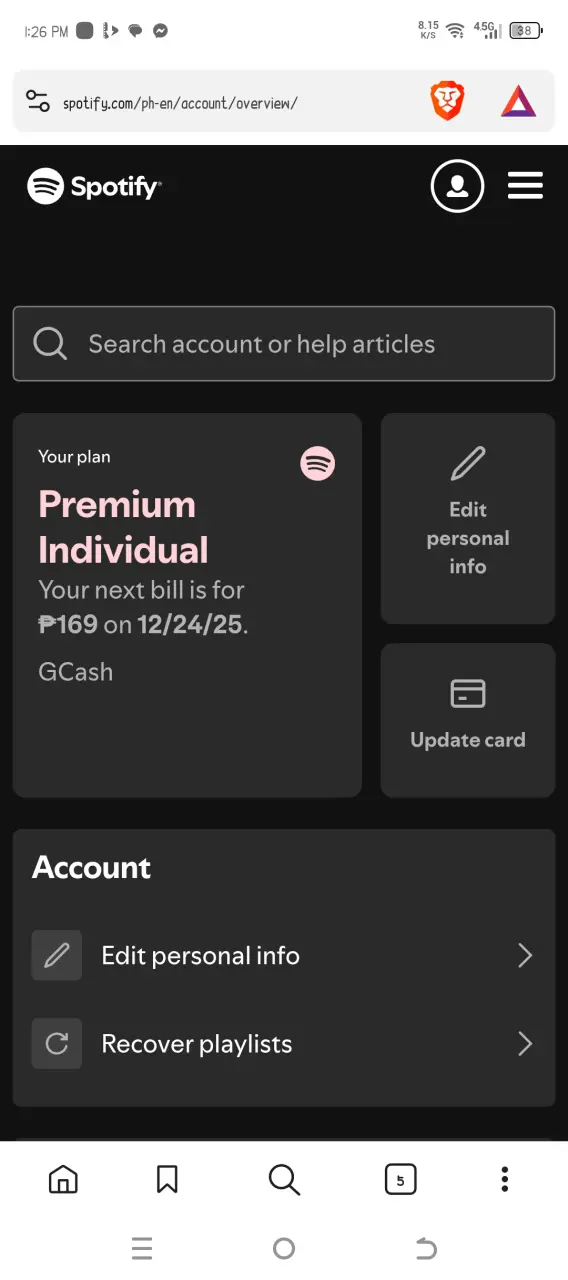Tap the spotify.com URL in address bar
This screenshot has height=1280, width=568.
[x=180, y=103]
